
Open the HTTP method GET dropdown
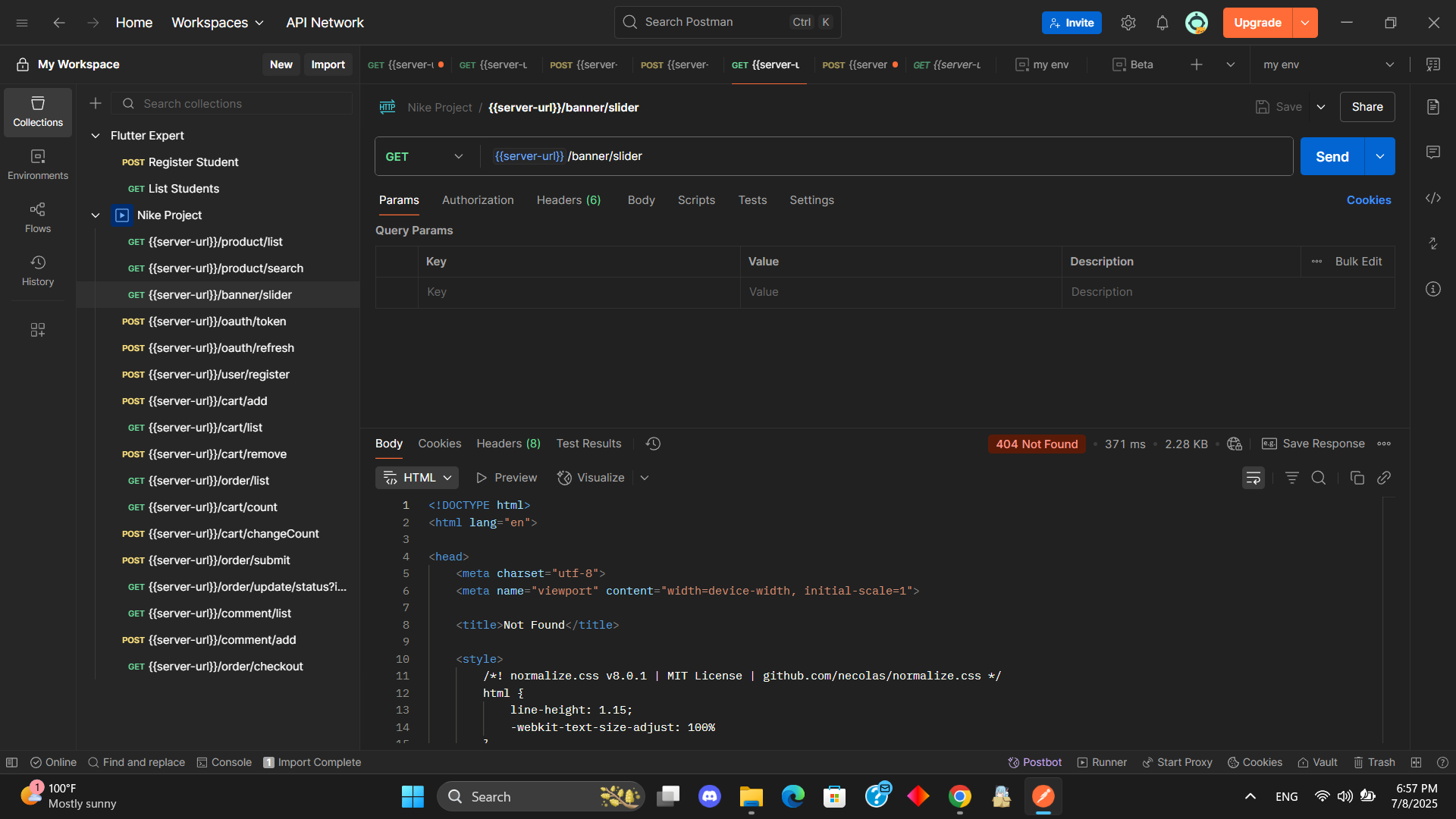425,156
